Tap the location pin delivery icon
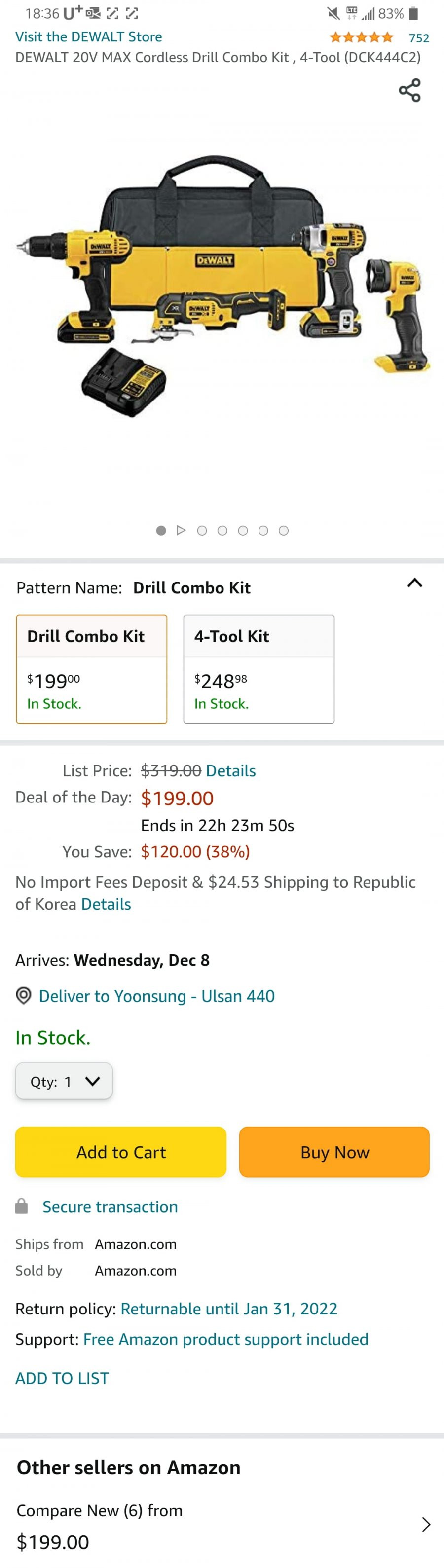Screen dimensions: 444x1568 pos(23,996)
